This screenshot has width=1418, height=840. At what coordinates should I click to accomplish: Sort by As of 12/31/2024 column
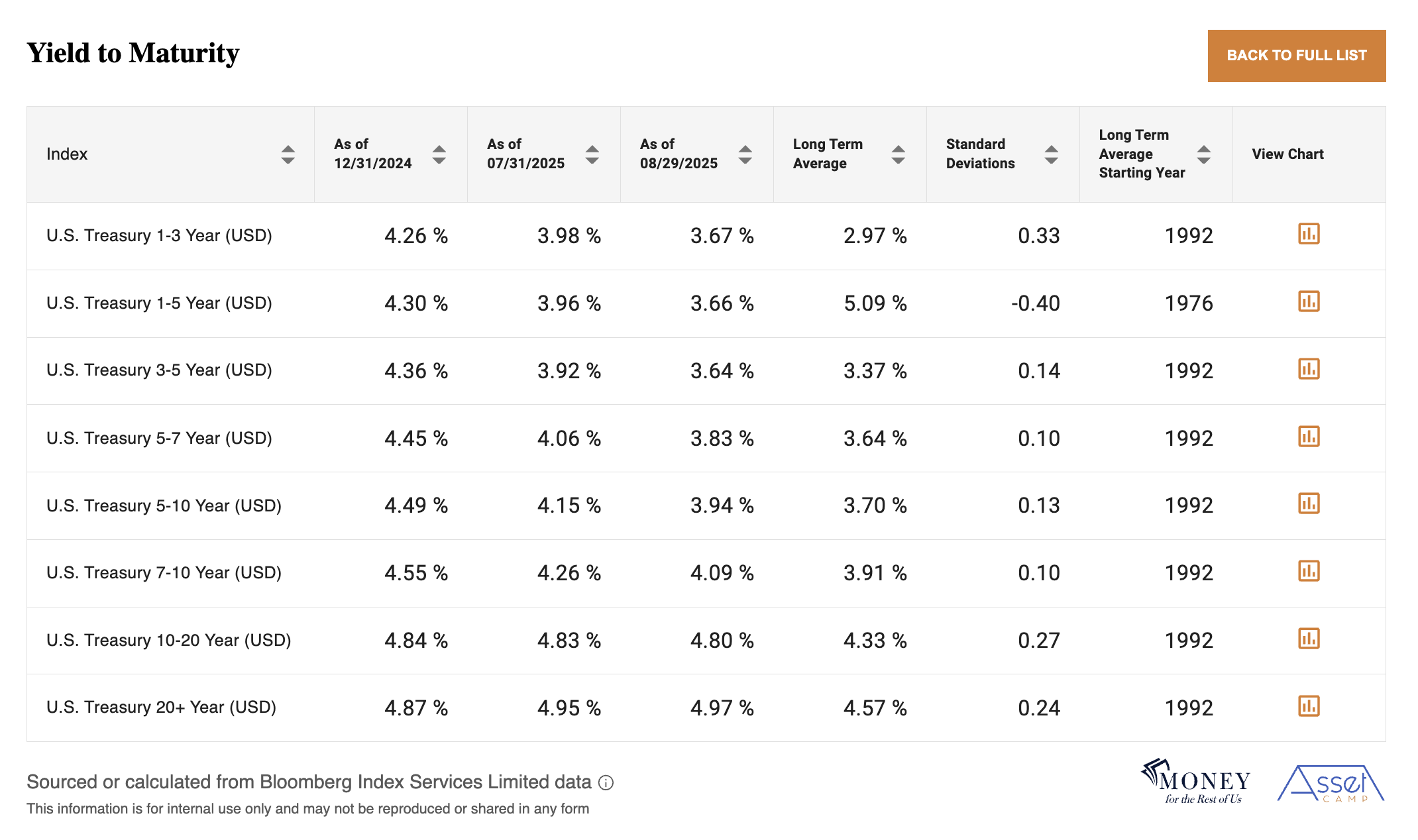(x=439, y=154)
